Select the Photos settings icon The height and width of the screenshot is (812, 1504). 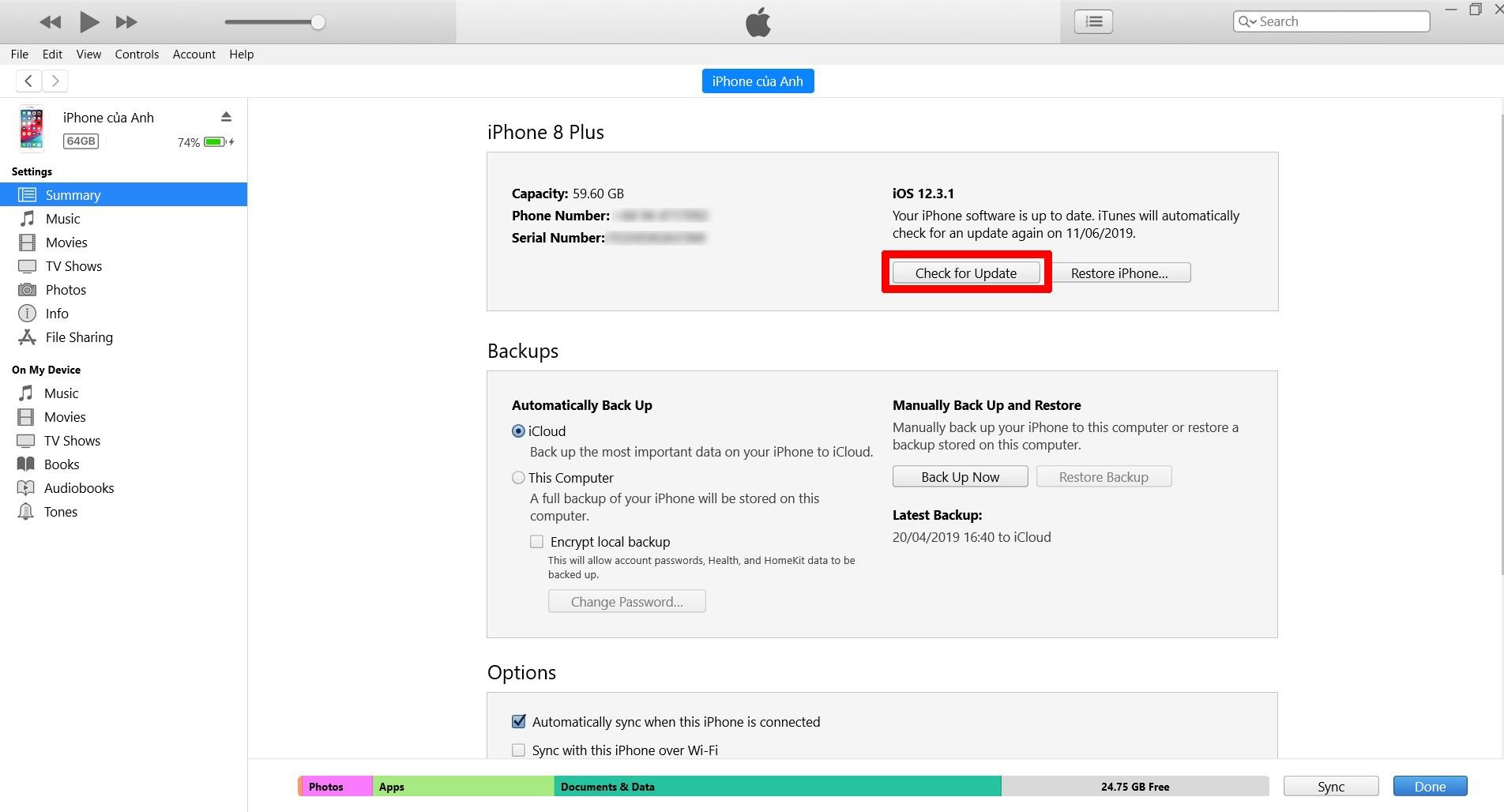tap(27, 289)
